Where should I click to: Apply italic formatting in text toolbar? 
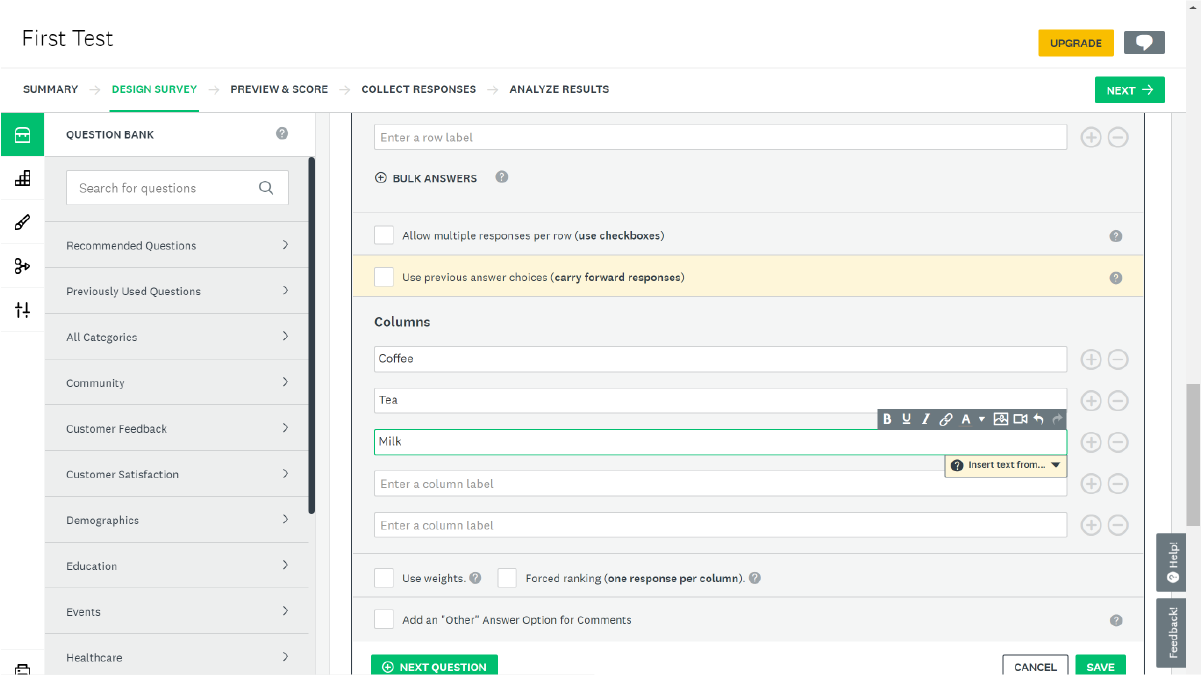click(926, 419)
